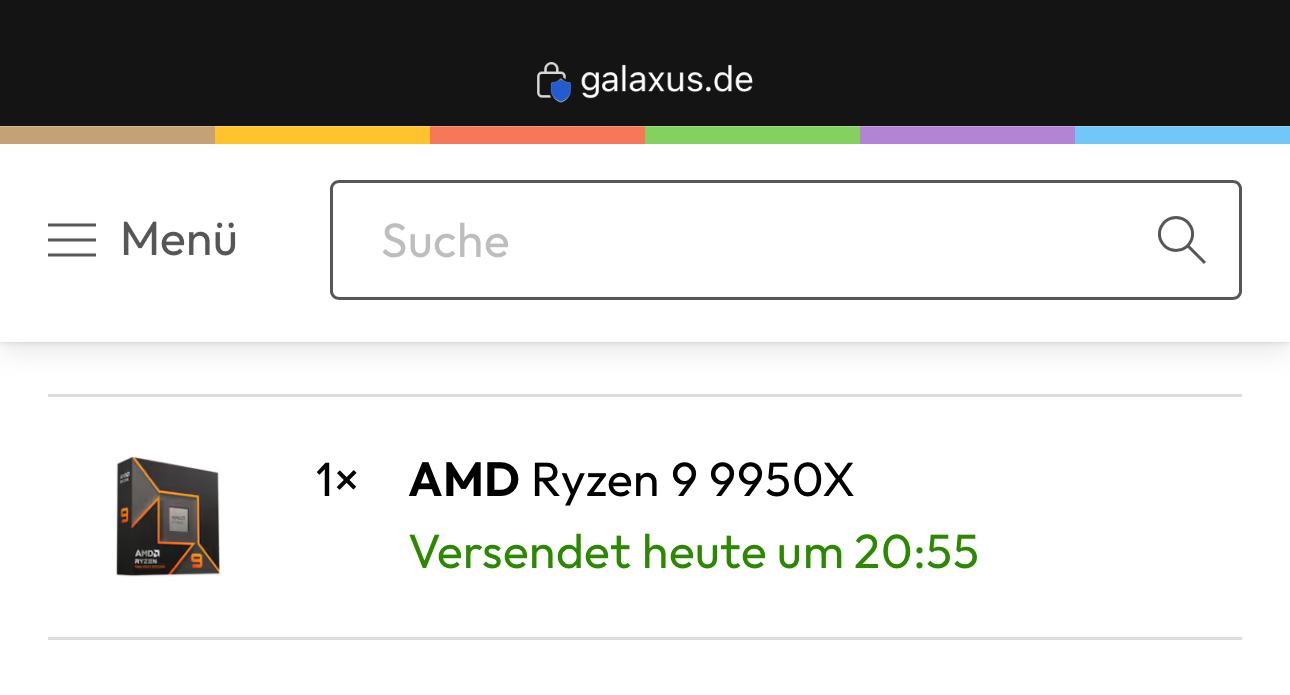Click the orange stripe segment
1290x695 pixels.
click(537, 135)
